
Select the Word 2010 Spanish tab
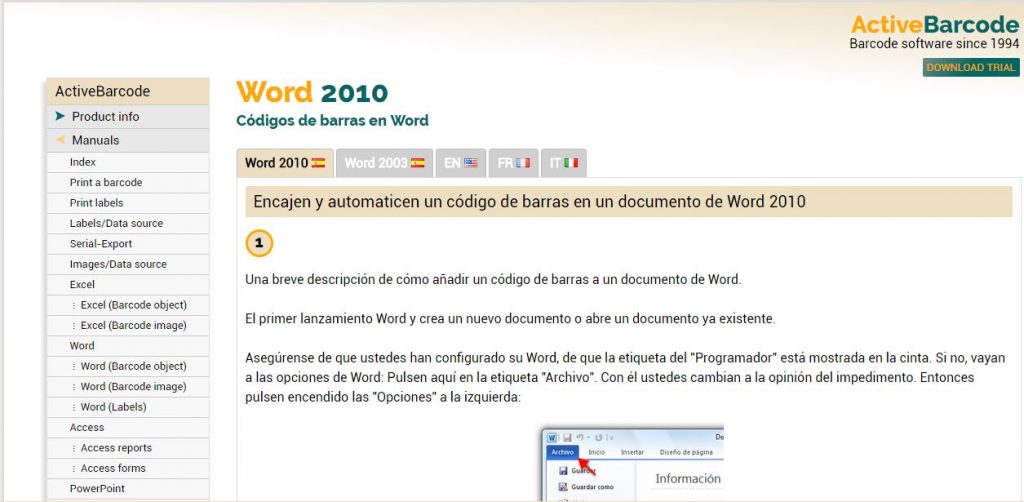tap(285, 163)
